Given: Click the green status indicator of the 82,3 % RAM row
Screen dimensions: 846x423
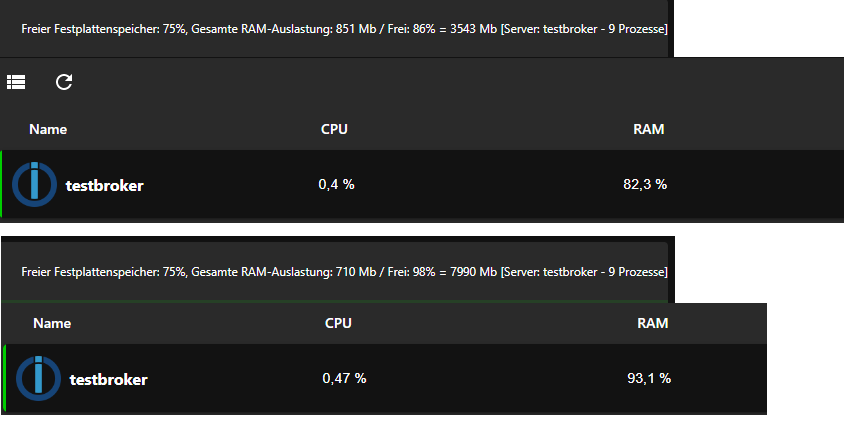Looking at the screenshot, I should pyautogui.click(x=2, y=184).
